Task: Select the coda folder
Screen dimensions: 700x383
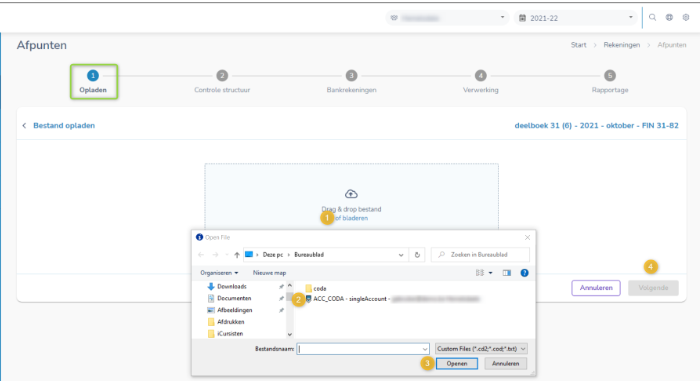Action: coord(316,288)
